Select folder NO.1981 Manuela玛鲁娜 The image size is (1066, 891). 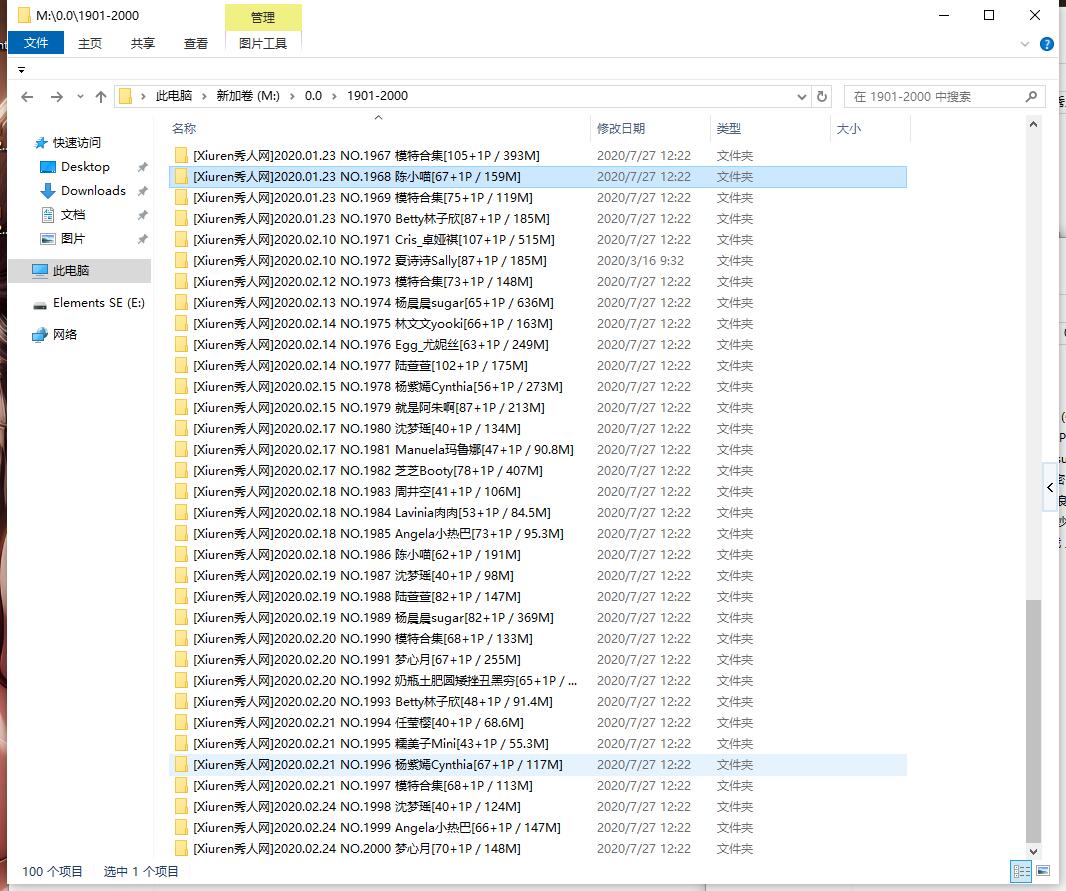[538, 450]
